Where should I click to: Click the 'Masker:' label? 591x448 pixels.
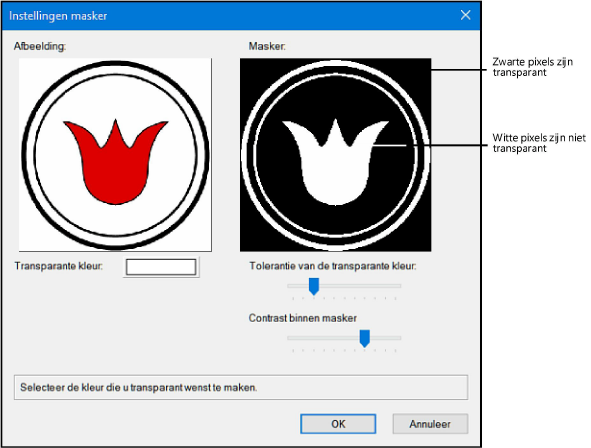coord(267,46)
